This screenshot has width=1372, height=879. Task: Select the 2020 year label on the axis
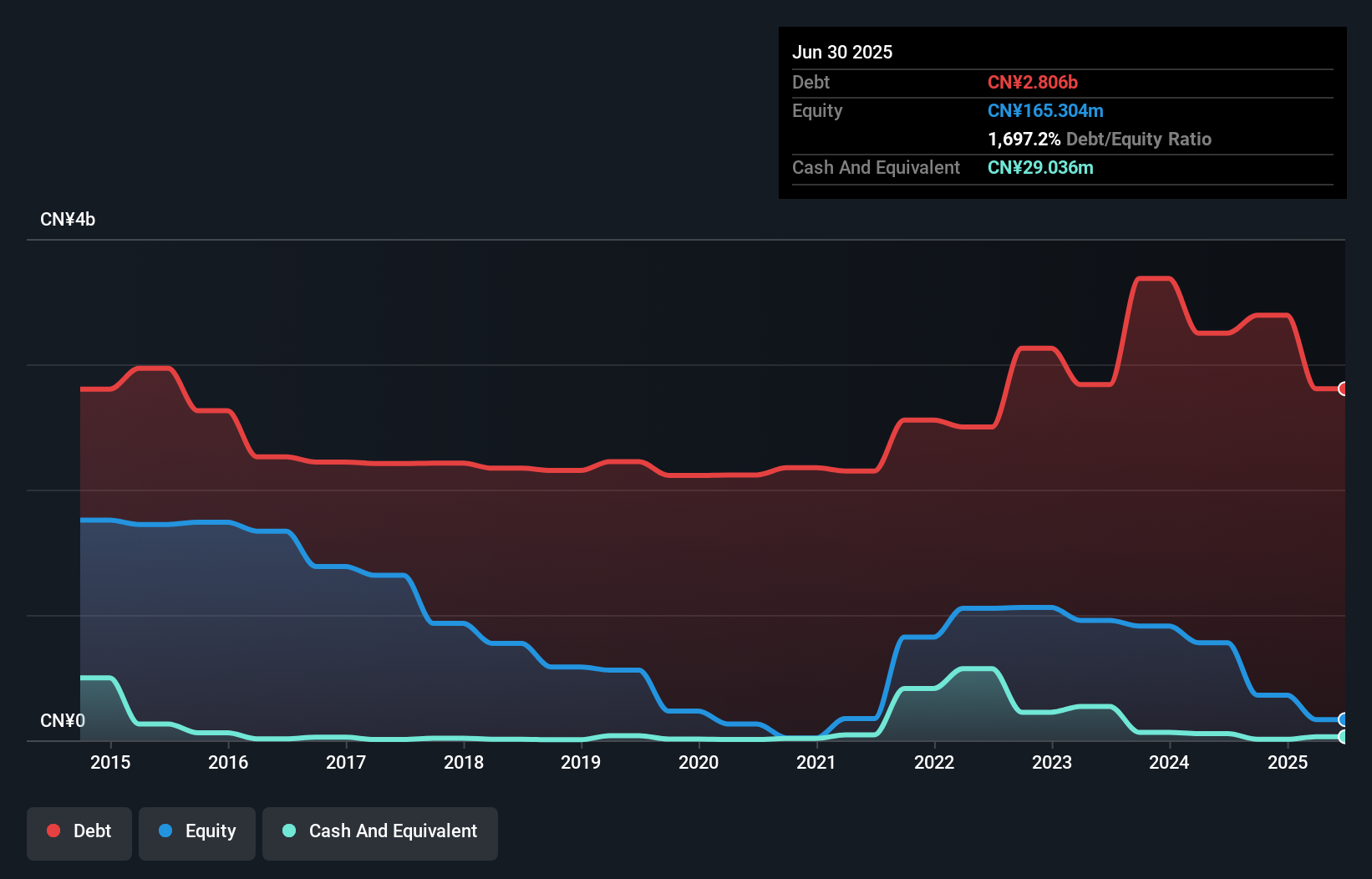[x=699, y=762]
